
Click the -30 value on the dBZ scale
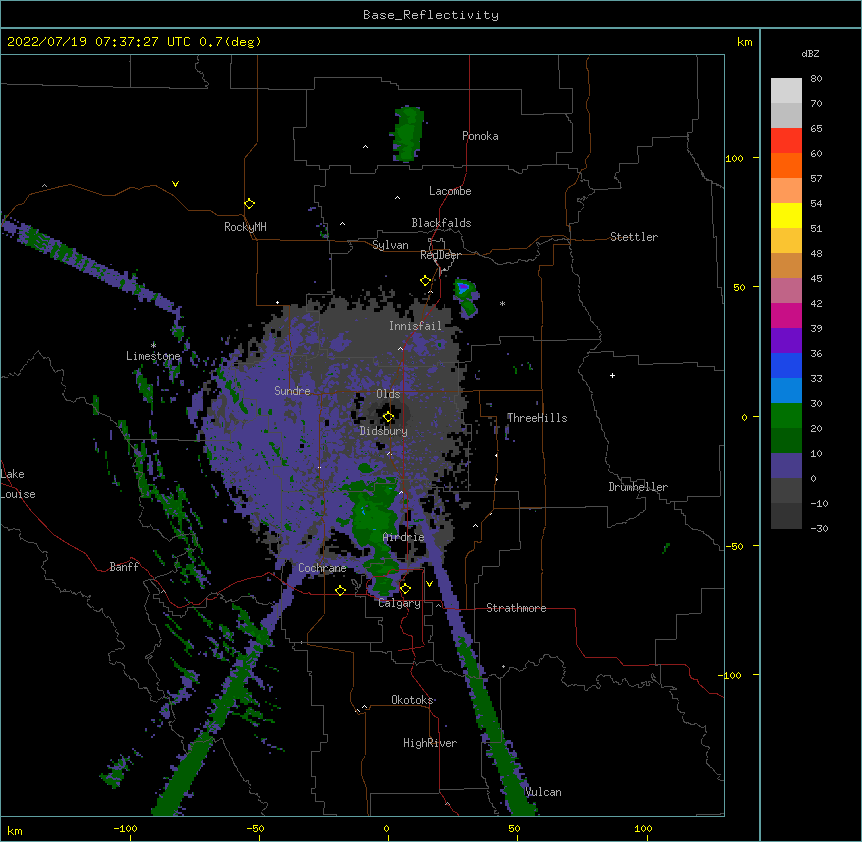point(819,528)
